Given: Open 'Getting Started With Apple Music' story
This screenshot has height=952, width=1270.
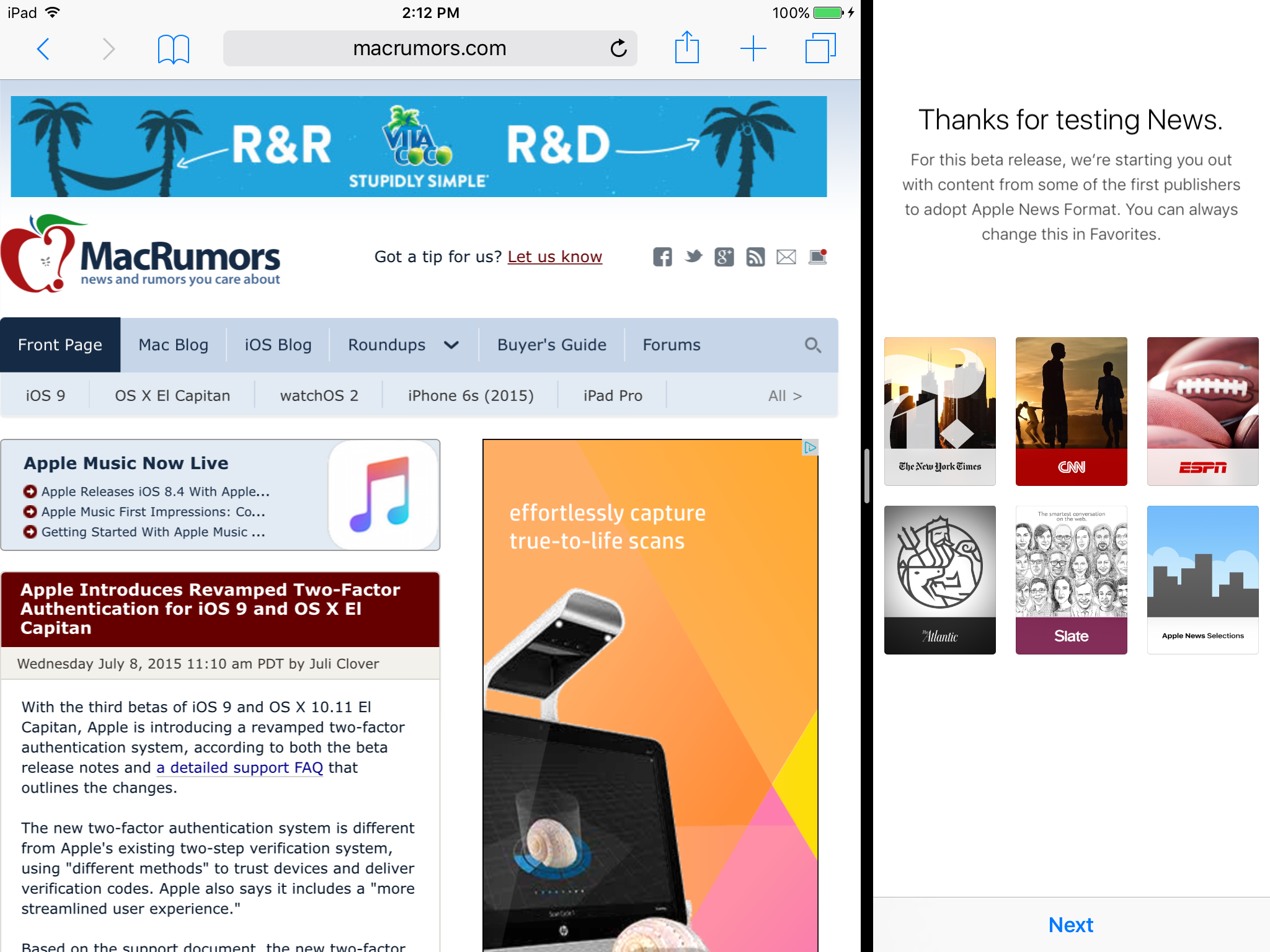Looking at the screenshot, I should pyautogui.click(x=153, y=532).
